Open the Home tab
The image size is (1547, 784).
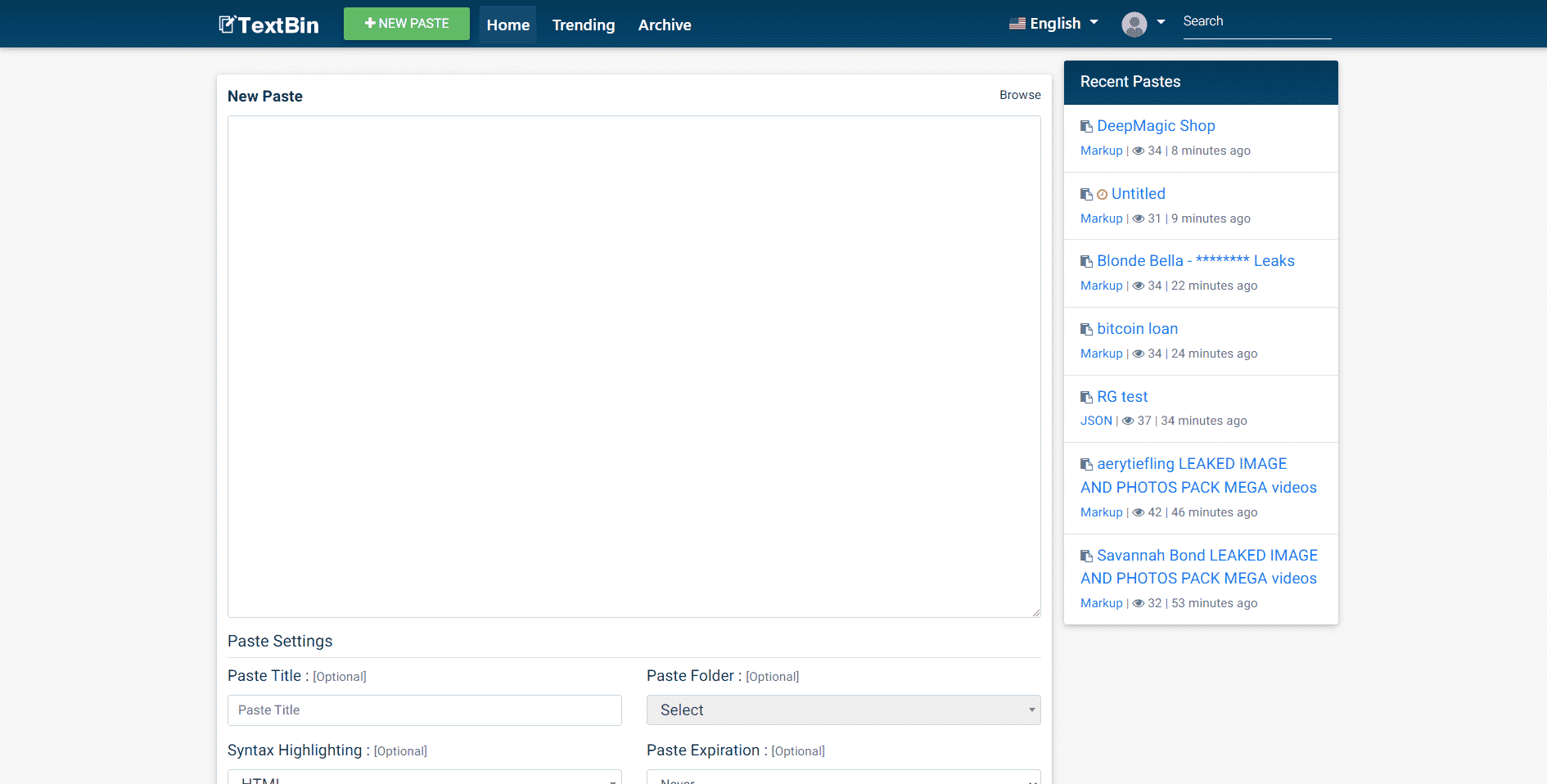coord(507,25)
